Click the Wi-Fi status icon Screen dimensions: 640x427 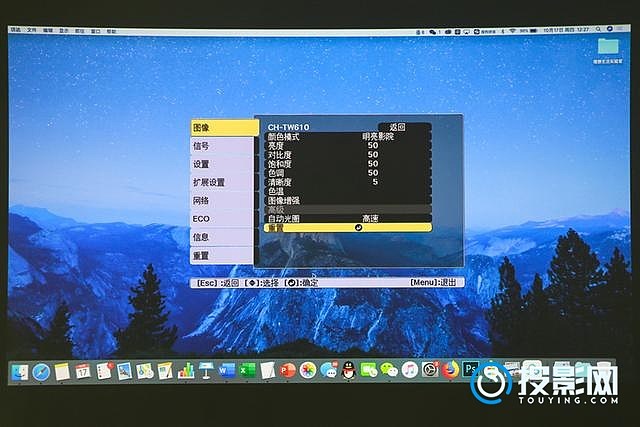click(513, 31)
